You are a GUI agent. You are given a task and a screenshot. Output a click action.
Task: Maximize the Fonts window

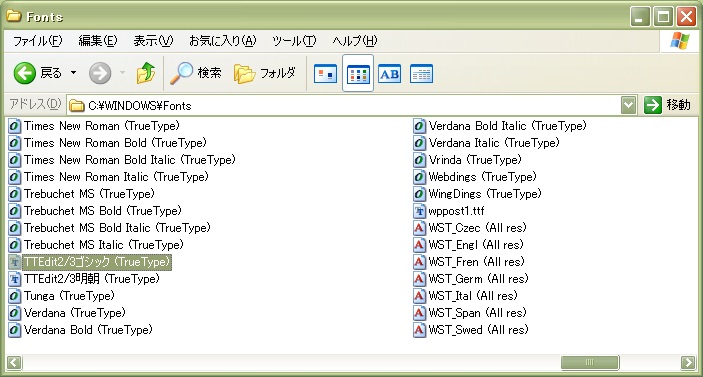pyautogui.click(x=664, y=17)
